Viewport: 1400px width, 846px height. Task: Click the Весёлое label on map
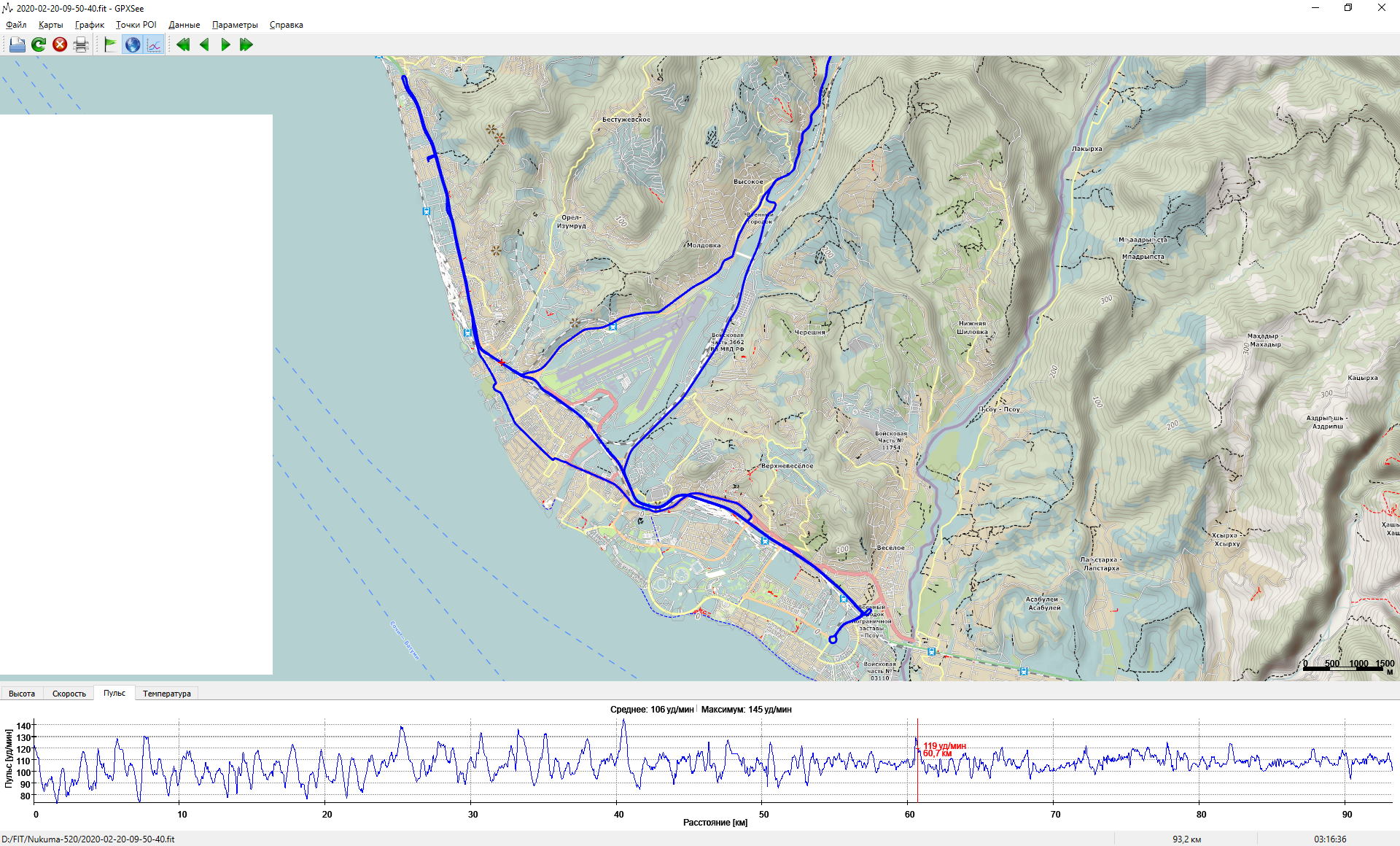[890, 548]
